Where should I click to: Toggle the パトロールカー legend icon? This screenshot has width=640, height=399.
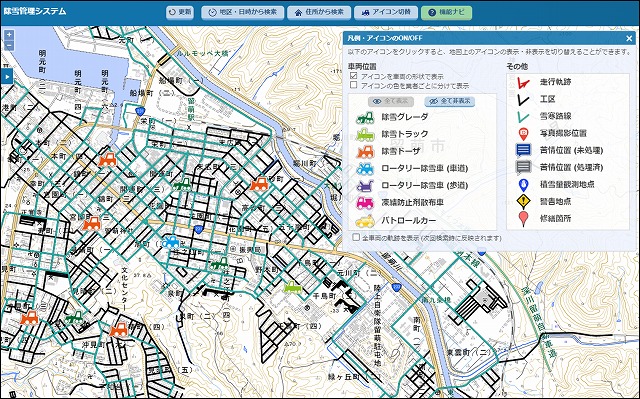point(365,221)
